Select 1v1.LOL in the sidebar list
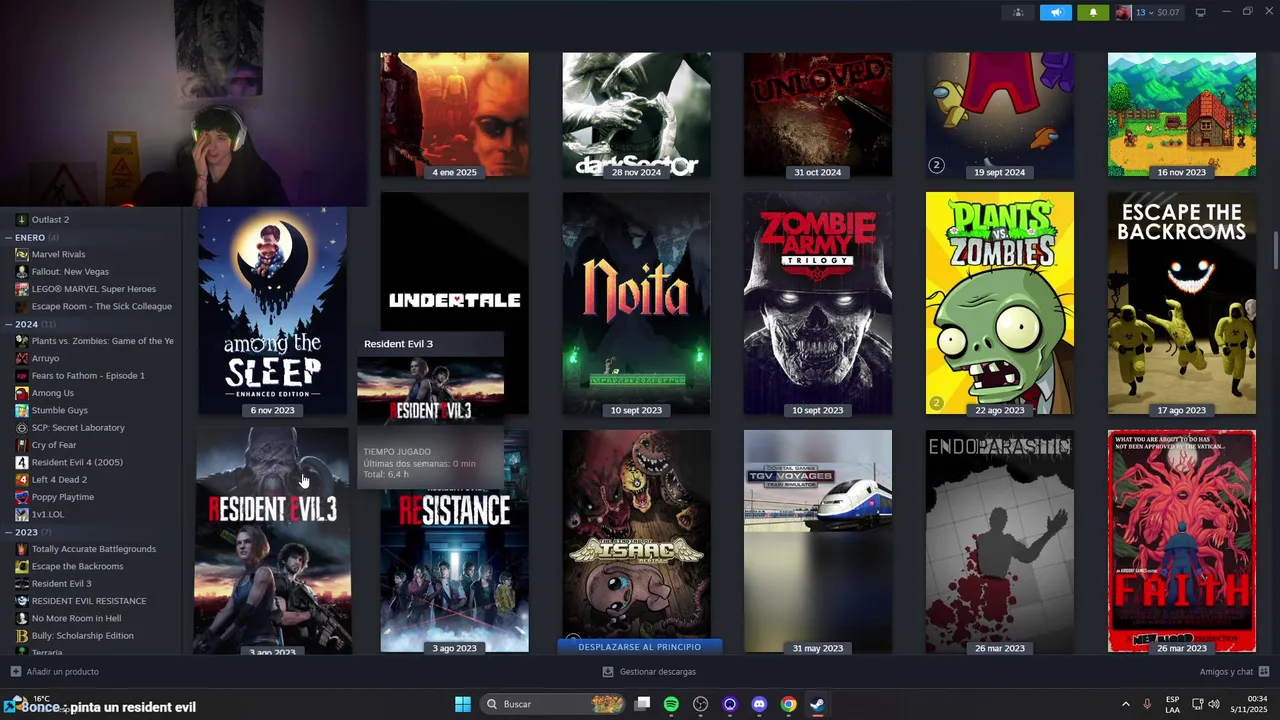 pyautogui.click(x=47, y=514)
